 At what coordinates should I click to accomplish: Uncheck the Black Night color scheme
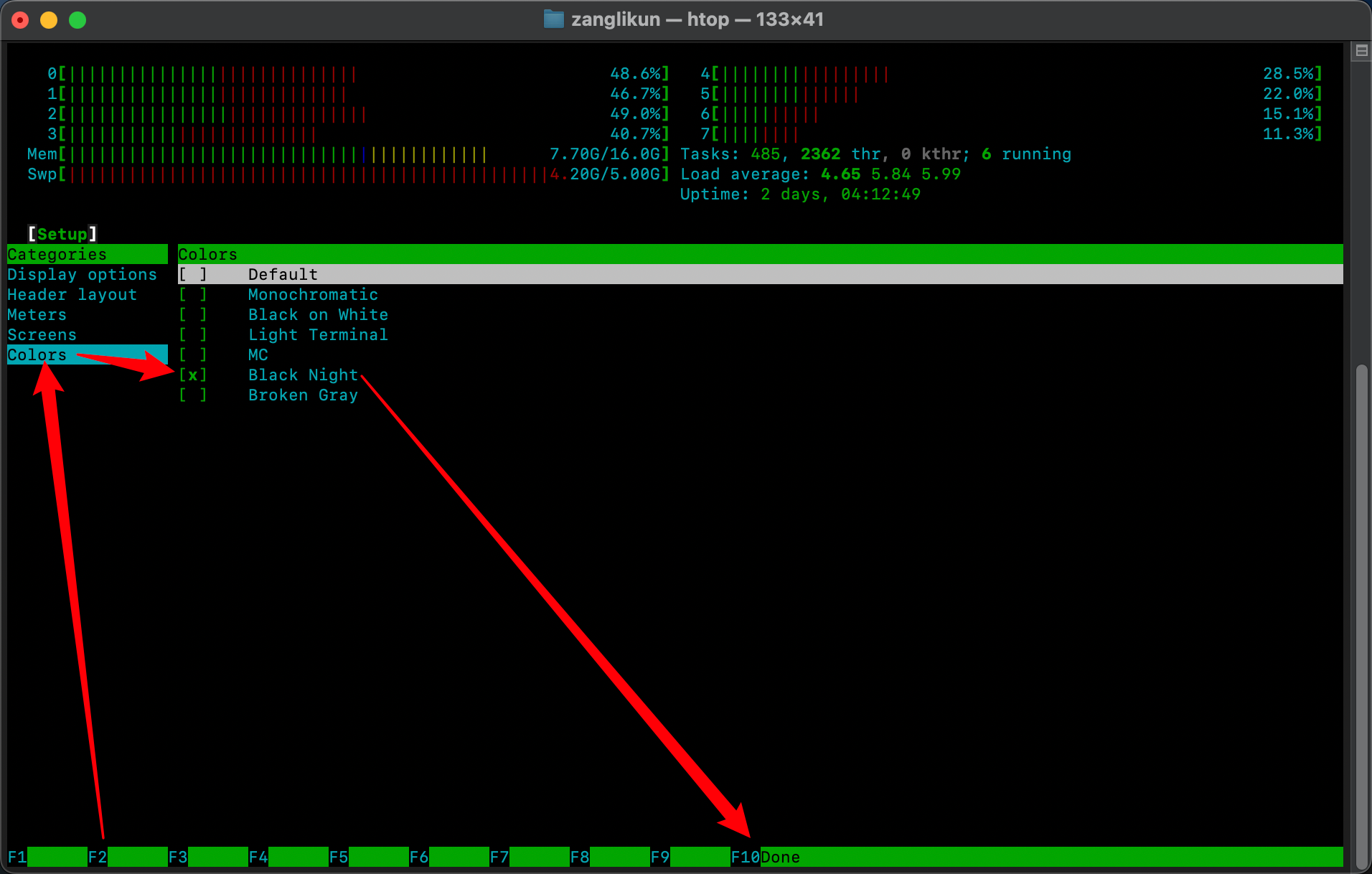193,375
